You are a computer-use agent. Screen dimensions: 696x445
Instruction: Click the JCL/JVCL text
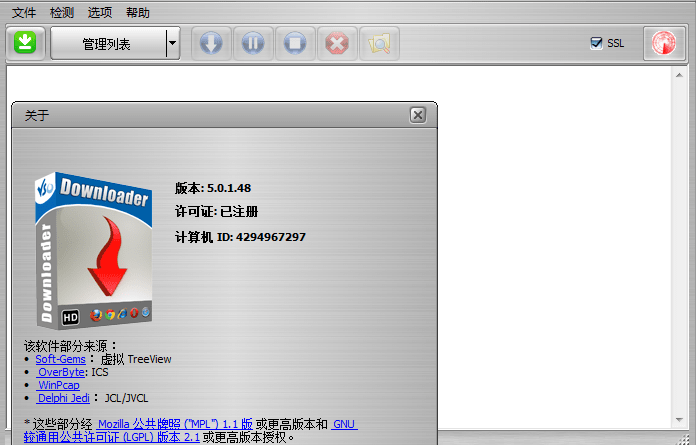point(126,398)
